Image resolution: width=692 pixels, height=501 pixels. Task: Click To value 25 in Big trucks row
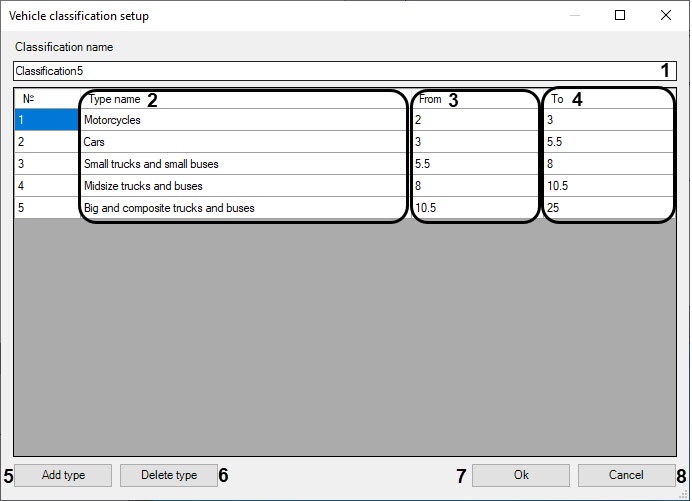click(x=609, y=208)
